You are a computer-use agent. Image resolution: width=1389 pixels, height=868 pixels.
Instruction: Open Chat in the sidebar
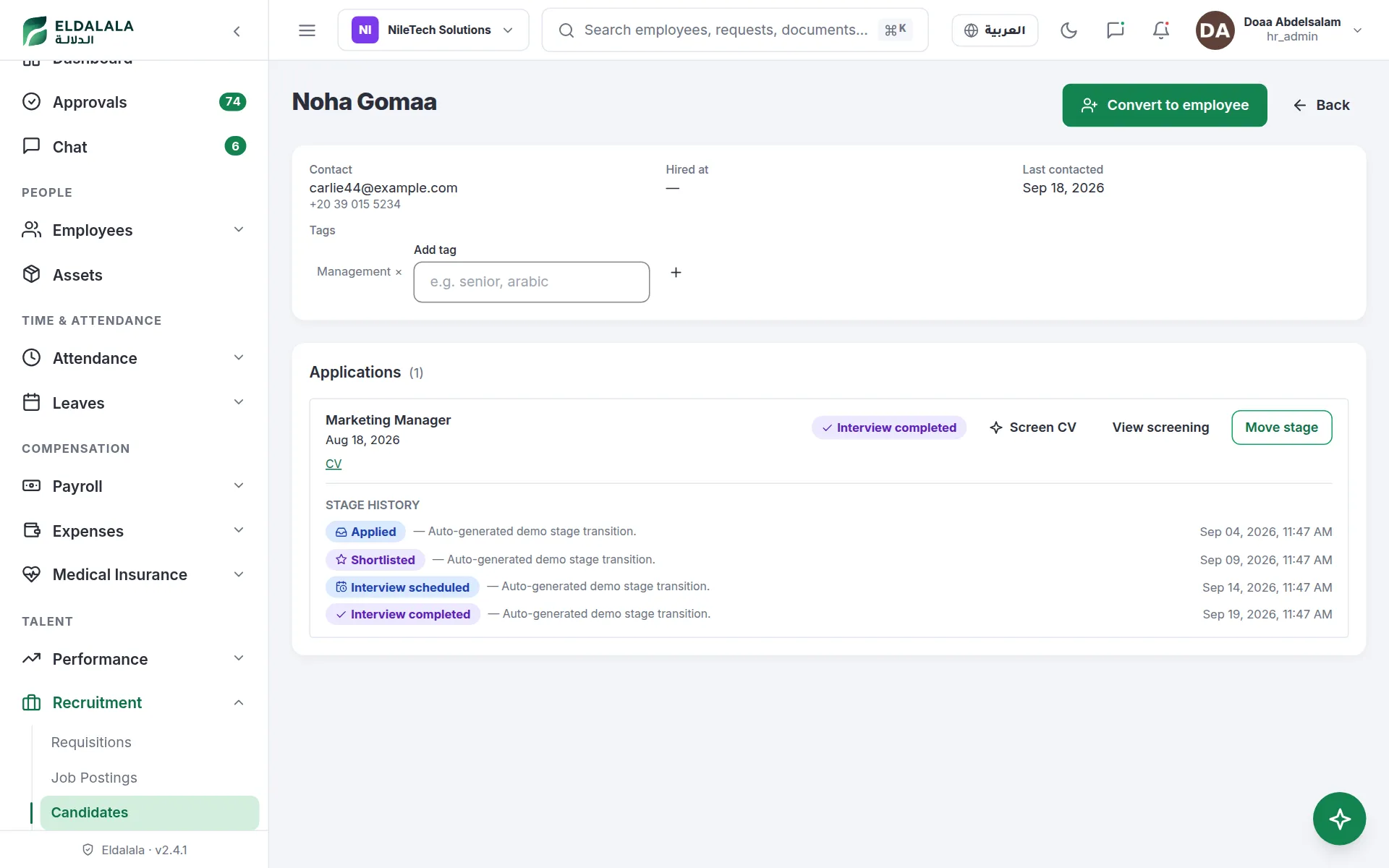pos(134,147)
